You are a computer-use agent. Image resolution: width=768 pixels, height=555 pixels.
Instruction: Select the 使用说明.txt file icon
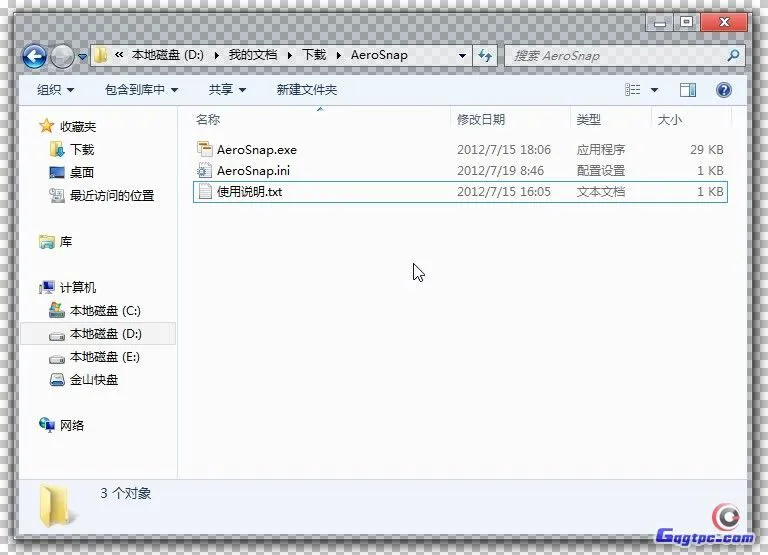pyautogui.click(x=205, y=192)
